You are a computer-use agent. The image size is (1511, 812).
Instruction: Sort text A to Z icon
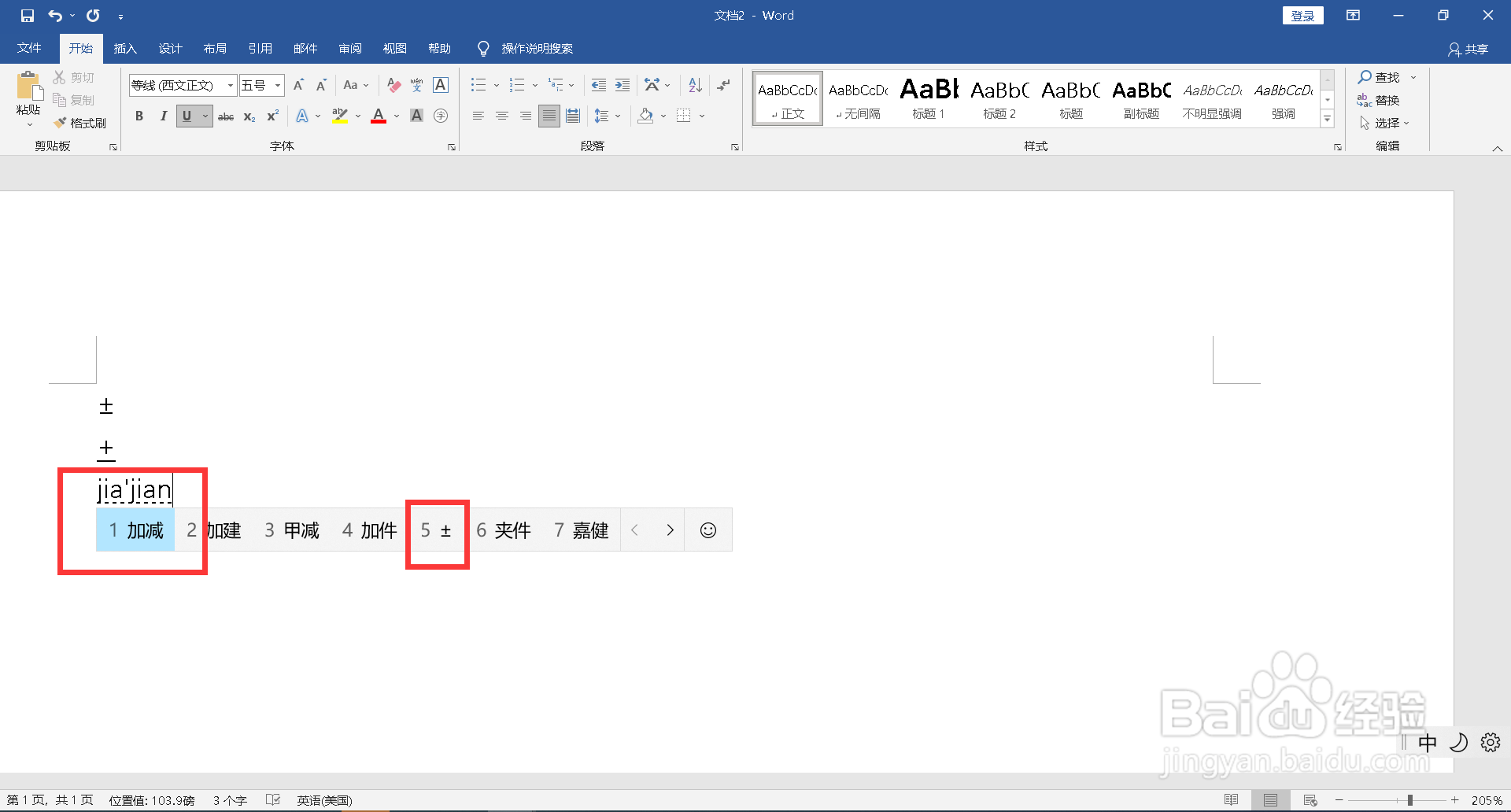pyautogui.click(x=695, y=85)
